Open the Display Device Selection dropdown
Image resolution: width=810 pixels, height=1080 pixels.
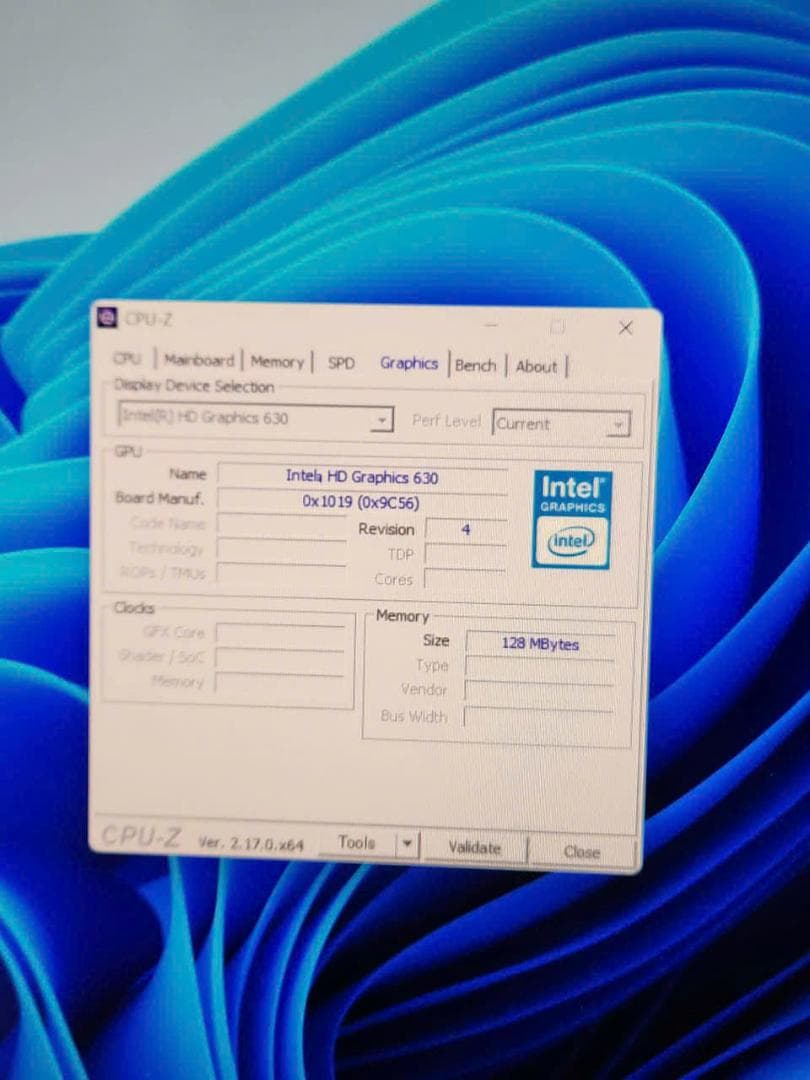[383, 419]
